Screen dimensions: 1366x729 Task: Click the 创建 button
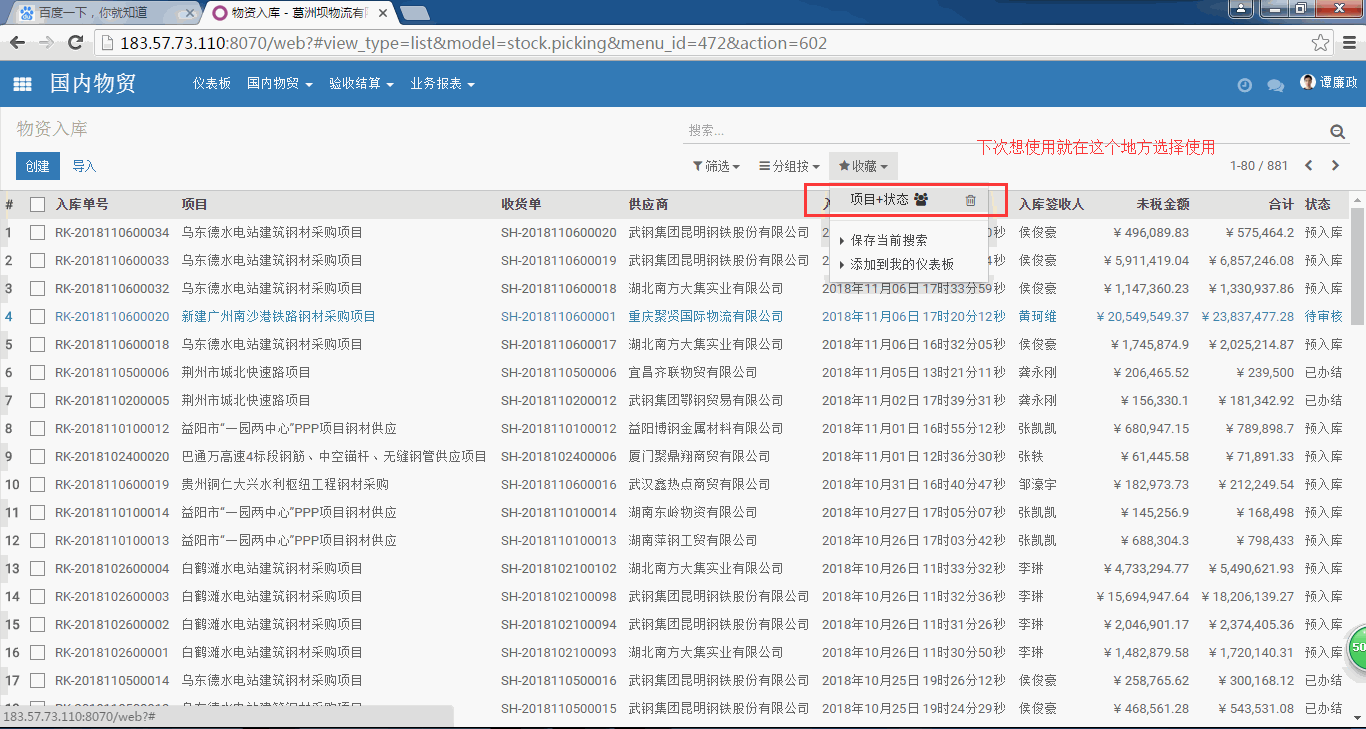[x=38, y=166]
